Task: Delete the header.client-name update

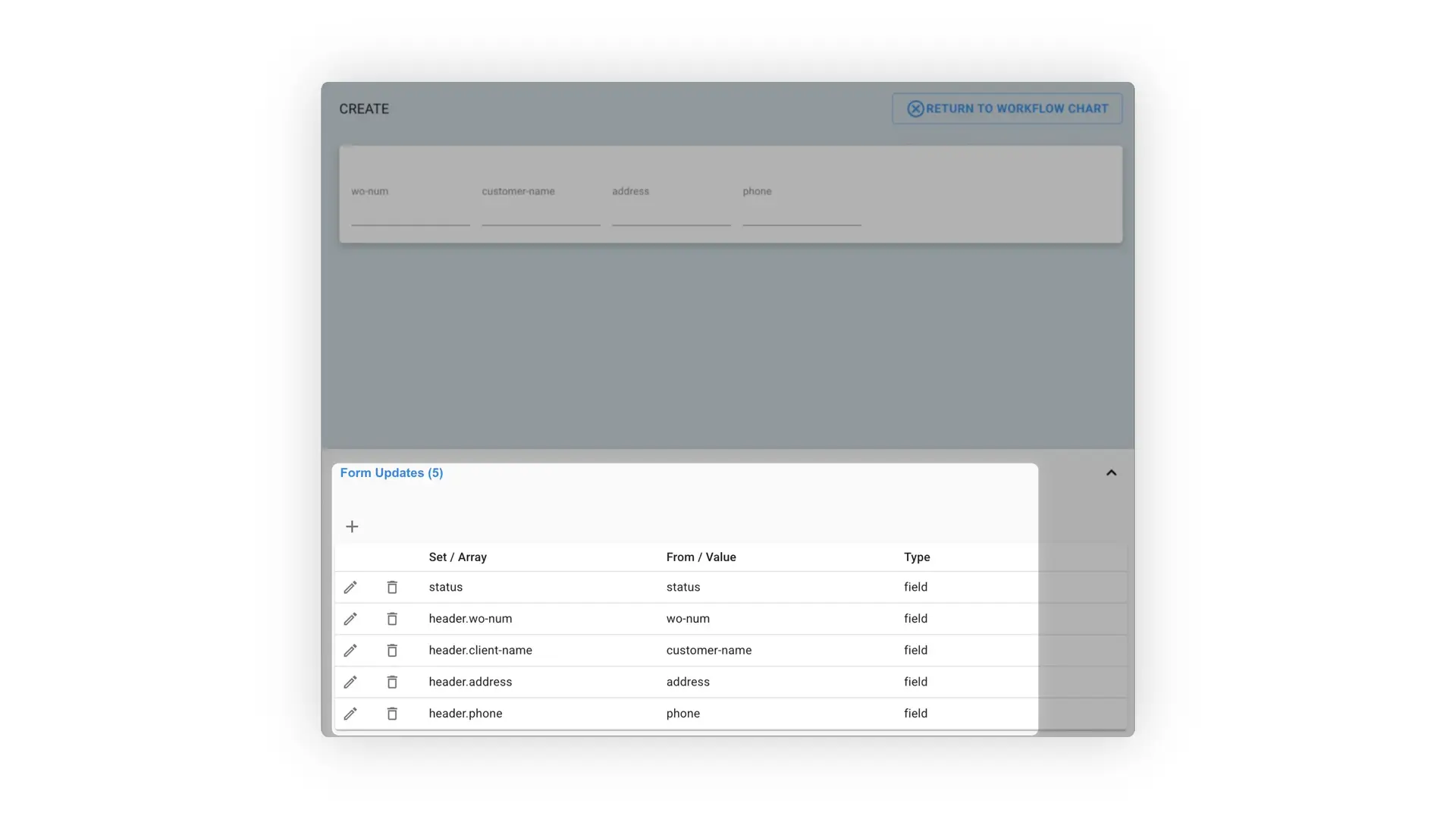Action: coord(392,650)
